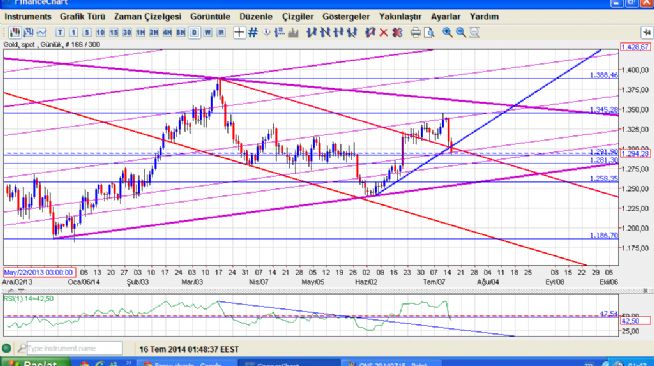654x366 pixels.
Task: Open the Instruments menu
Action: coord(28,17)
